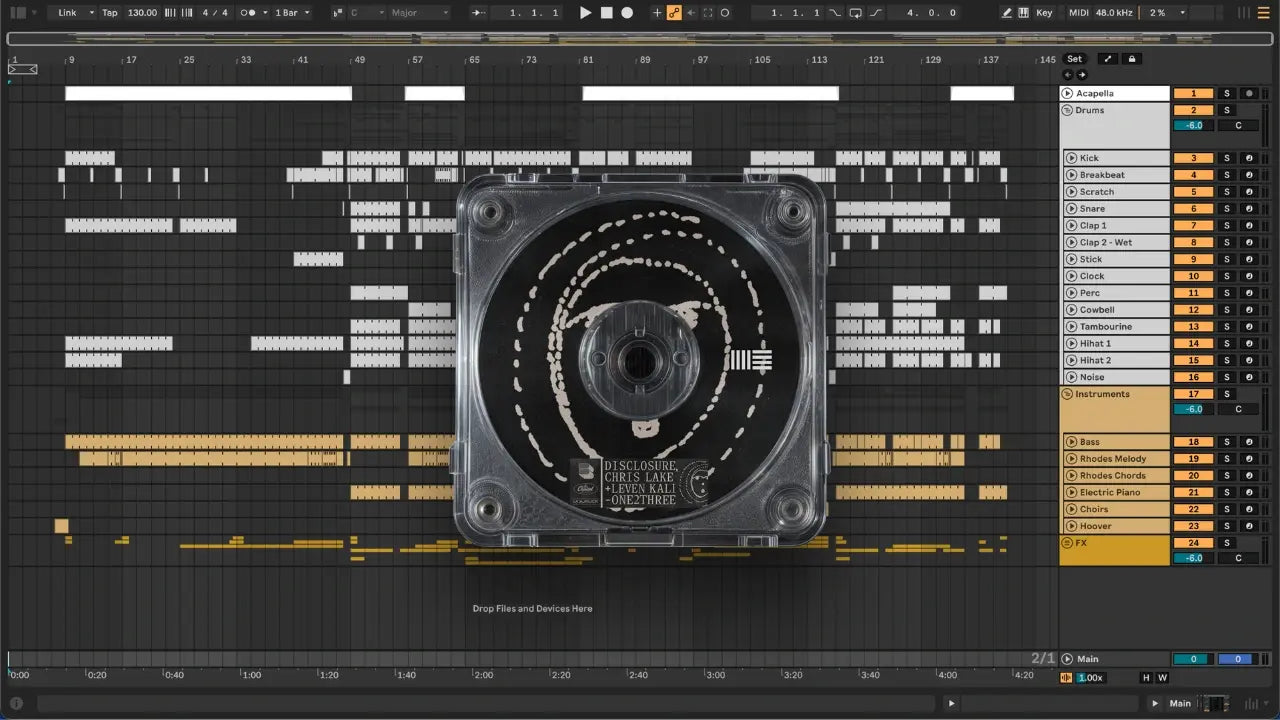The height and width of the screenshot is (720, 1280).
Task: Click the tempo field 130.00
Action: (x=142, y=13)
